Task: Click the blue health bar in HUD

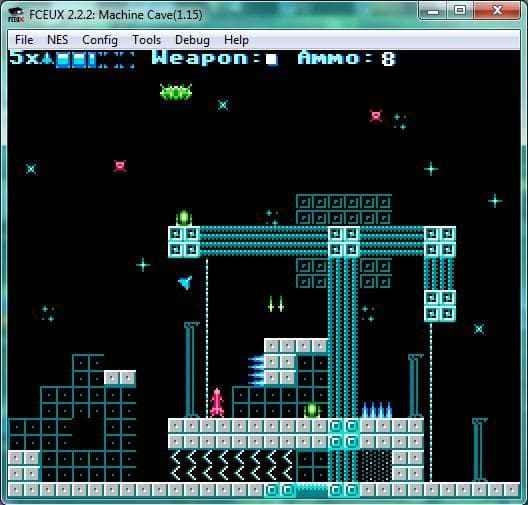Action: (x=96, y=60)
